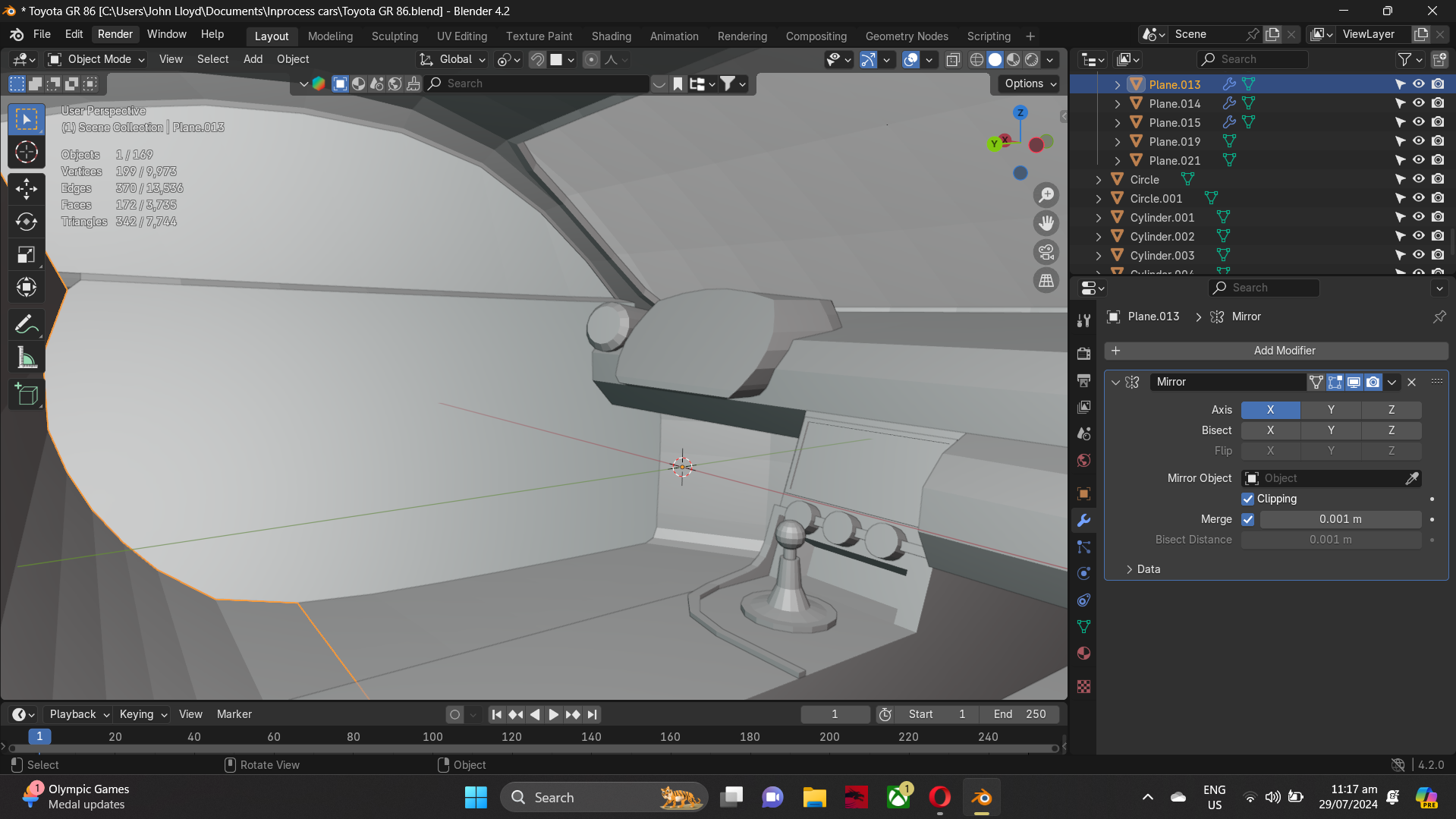The image size is (1456, 819).
Task: Open the Physics properties tab
Action: tap(1083, 574)
